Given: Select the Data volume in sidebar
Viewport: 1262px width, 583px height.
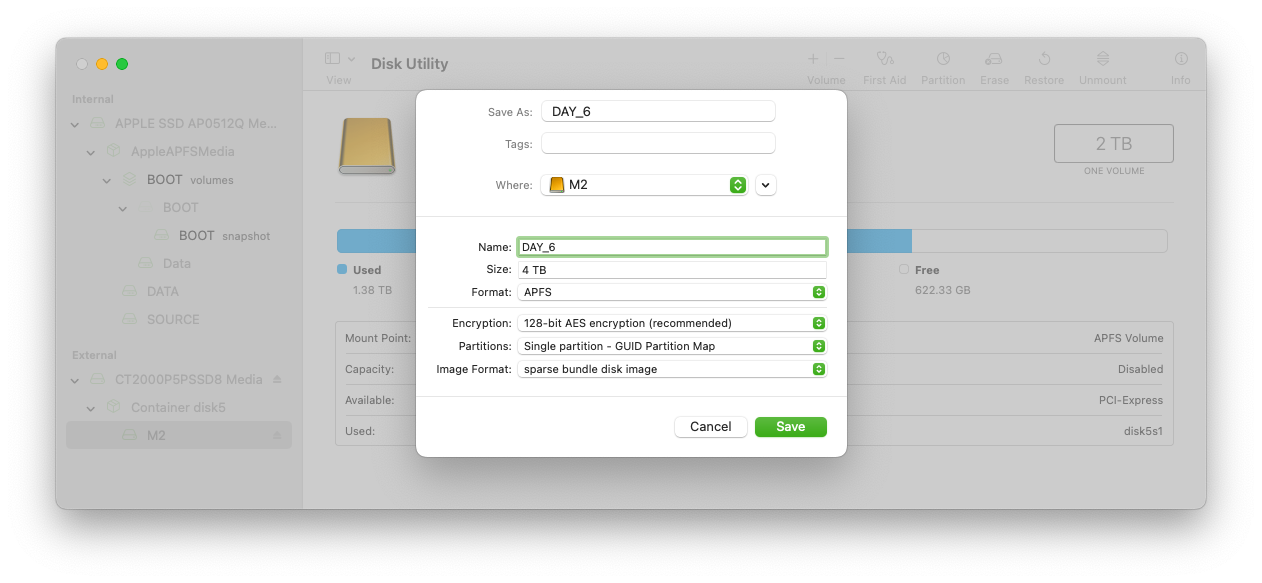Looking at the screenshot, I should (179, 264).
